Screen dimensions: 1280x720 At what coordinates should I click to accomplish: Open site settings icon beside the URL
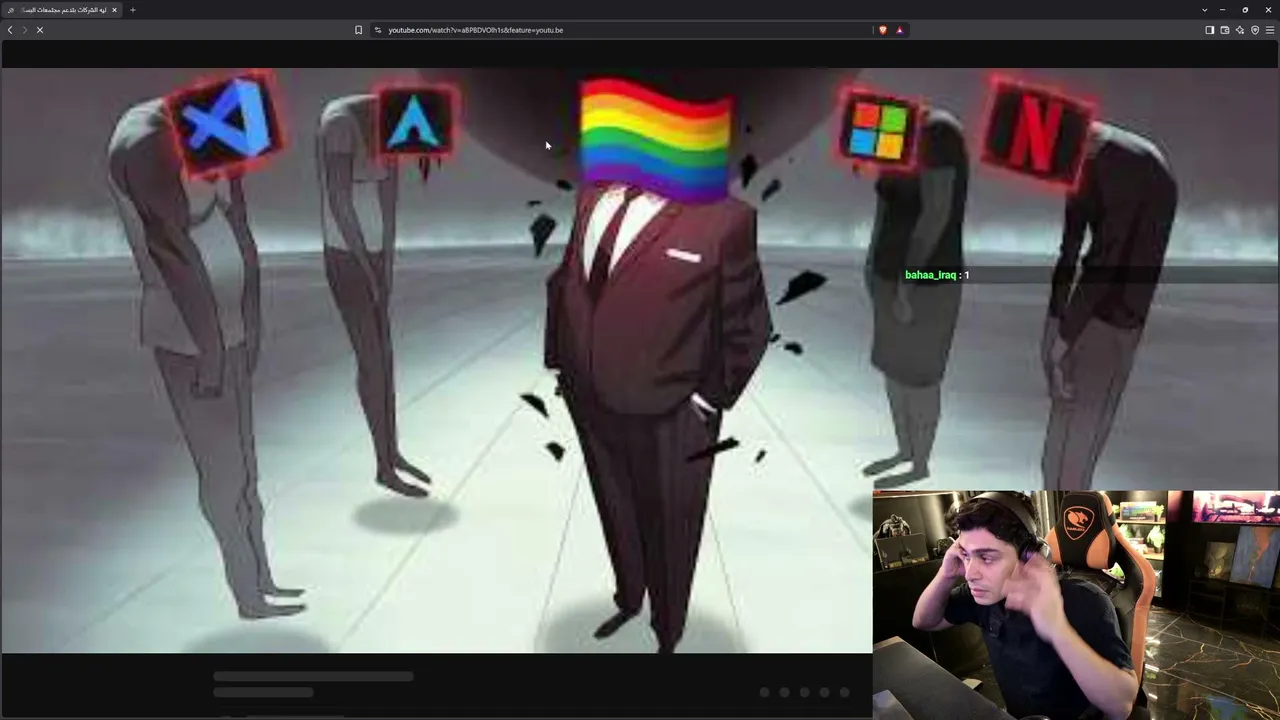(378, 30)
